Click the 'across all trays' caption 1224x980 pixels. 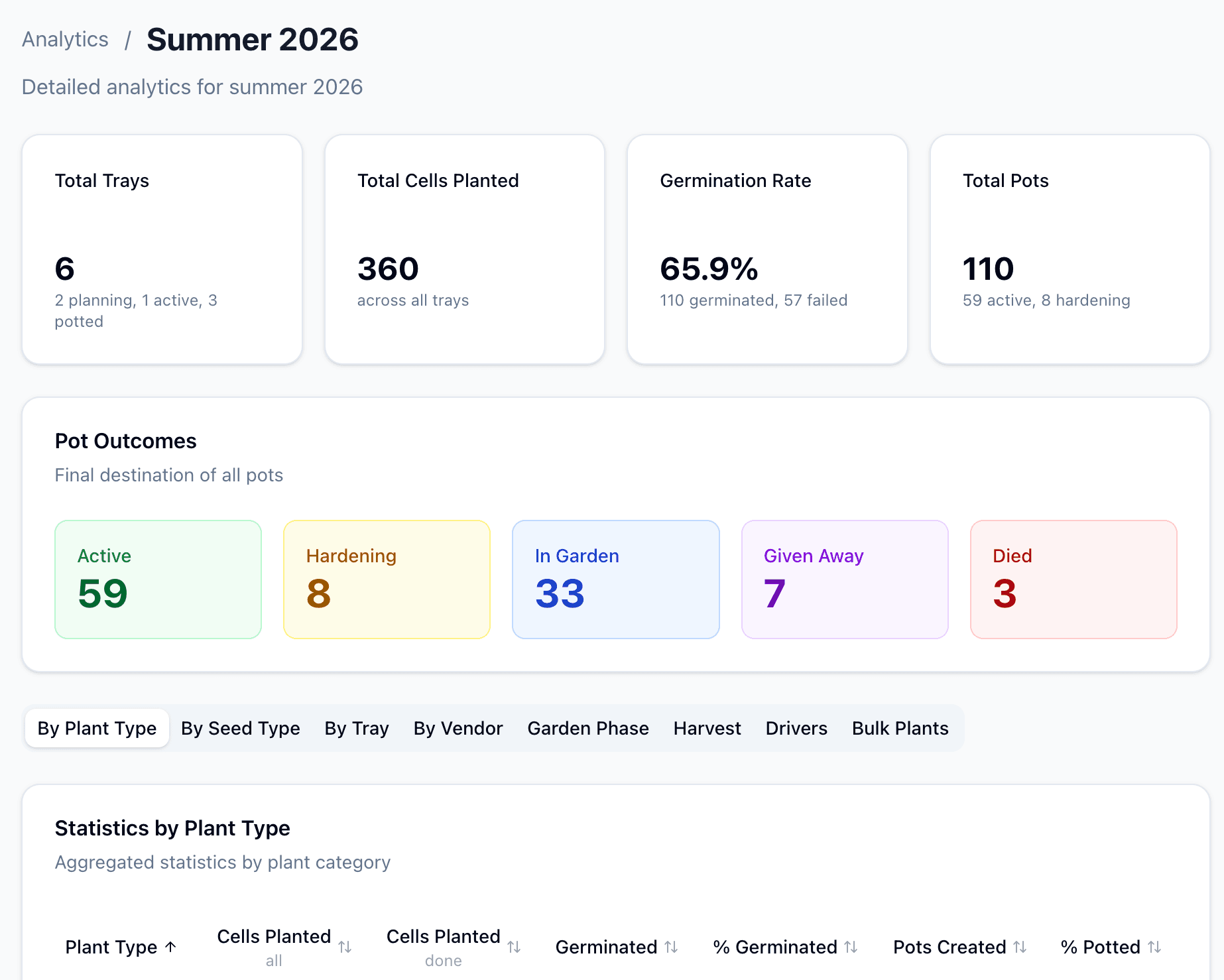pos(413,300)
